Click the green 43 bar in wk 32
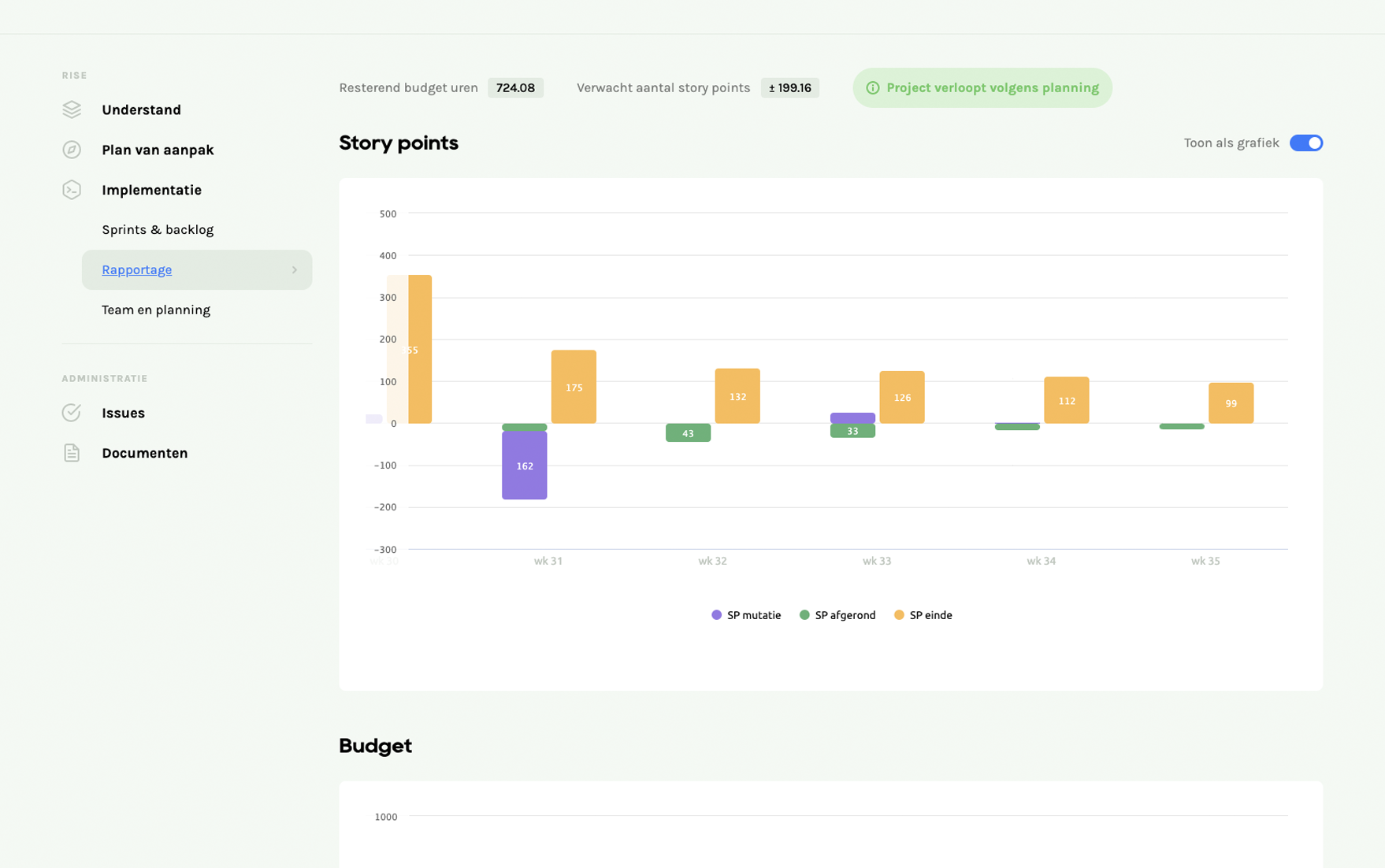 (688, 433)
